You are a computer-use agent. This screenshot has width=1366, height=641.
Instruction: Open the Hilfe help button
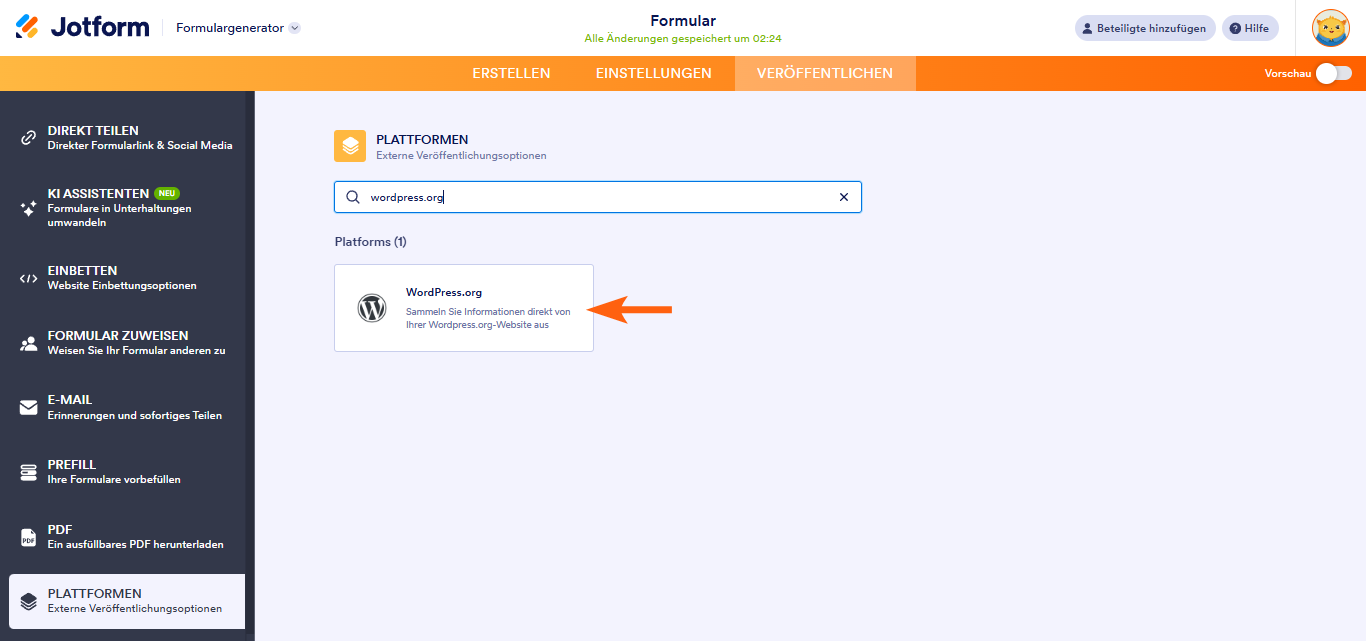(x=1250, y=28)
